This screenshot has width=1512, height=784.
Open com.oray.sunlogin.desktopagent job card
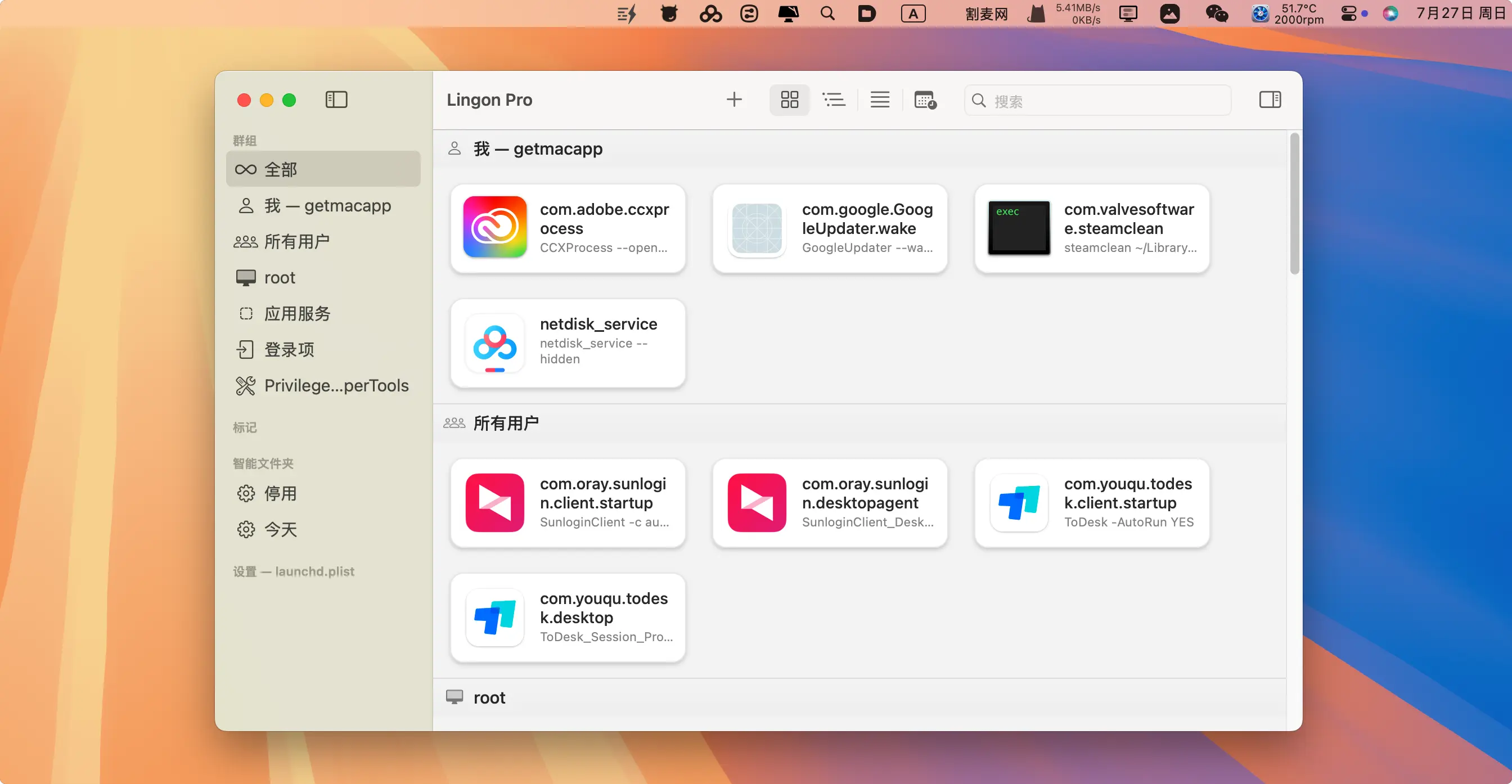pyautogui.click(x=830, y=503)
